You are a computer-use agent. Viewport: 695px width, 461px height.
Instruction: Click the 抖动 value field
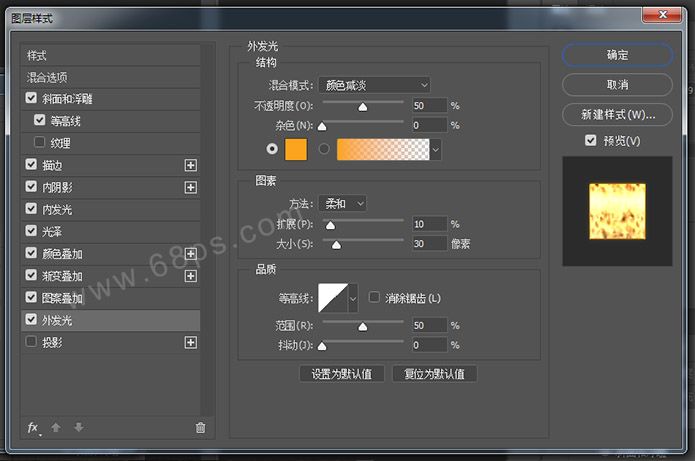pyautogui.click(x=429, y=345)
